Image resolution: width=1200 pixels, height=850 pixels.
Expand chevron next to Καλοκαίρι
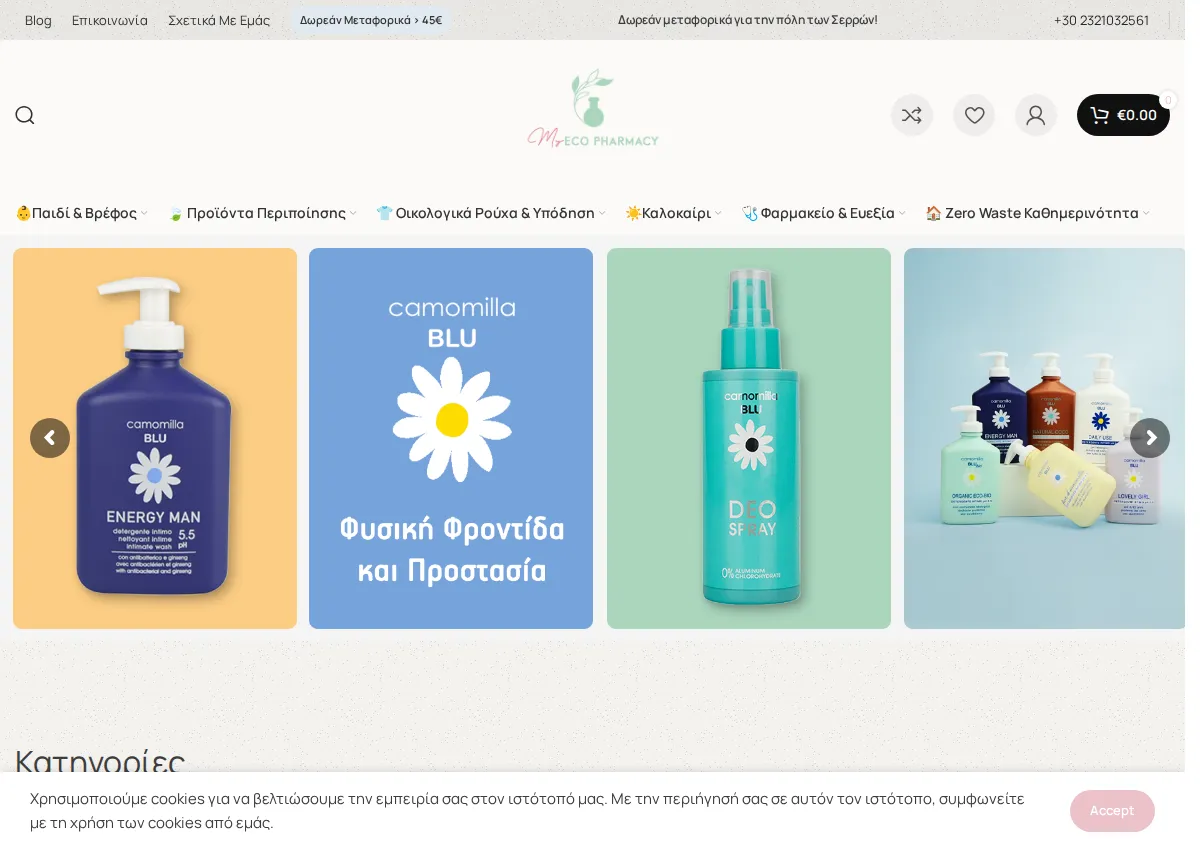click(x=718, y=213)
